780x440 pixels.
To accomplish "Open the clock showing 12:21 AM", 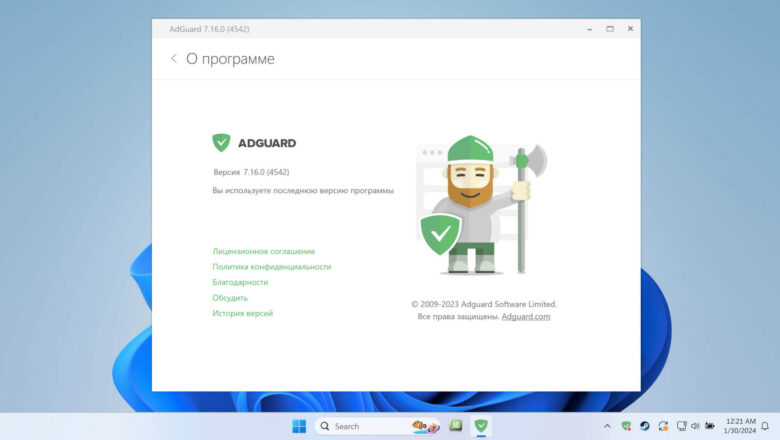I will pos(740,426).
